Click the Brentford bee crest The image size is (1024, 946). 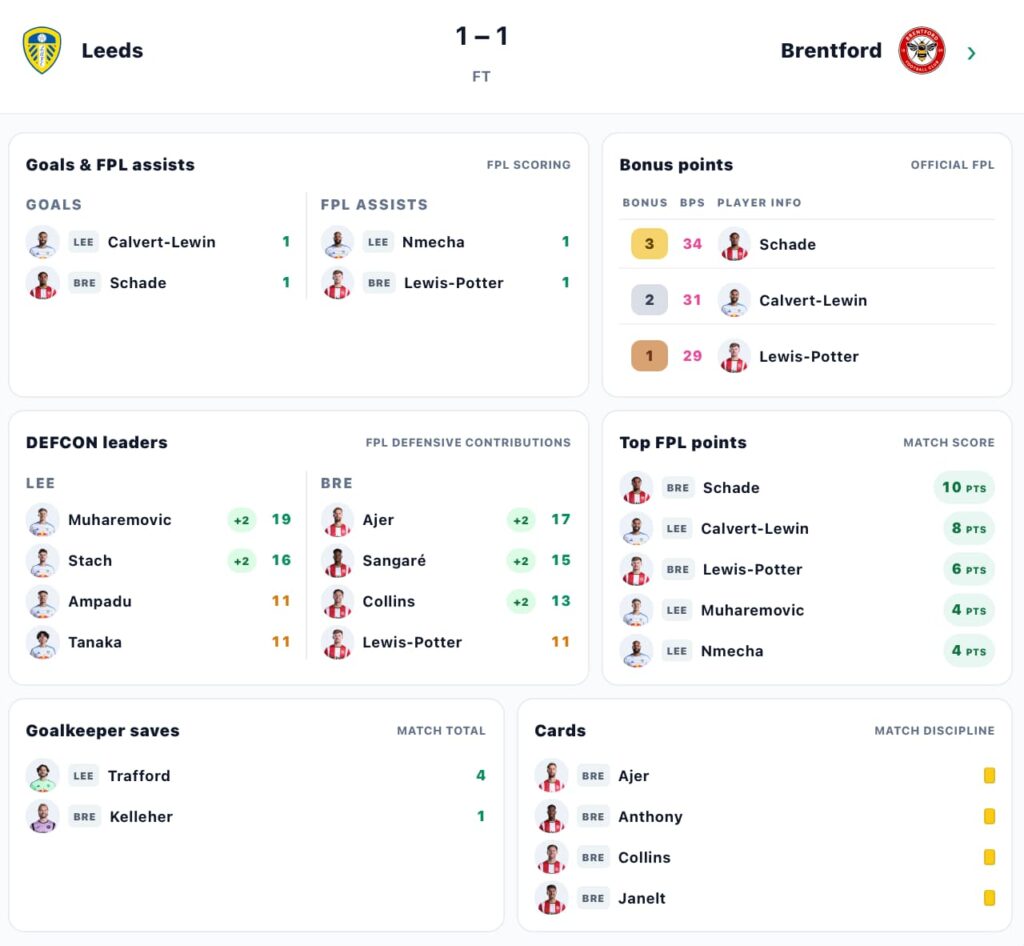tap(921, 50)
